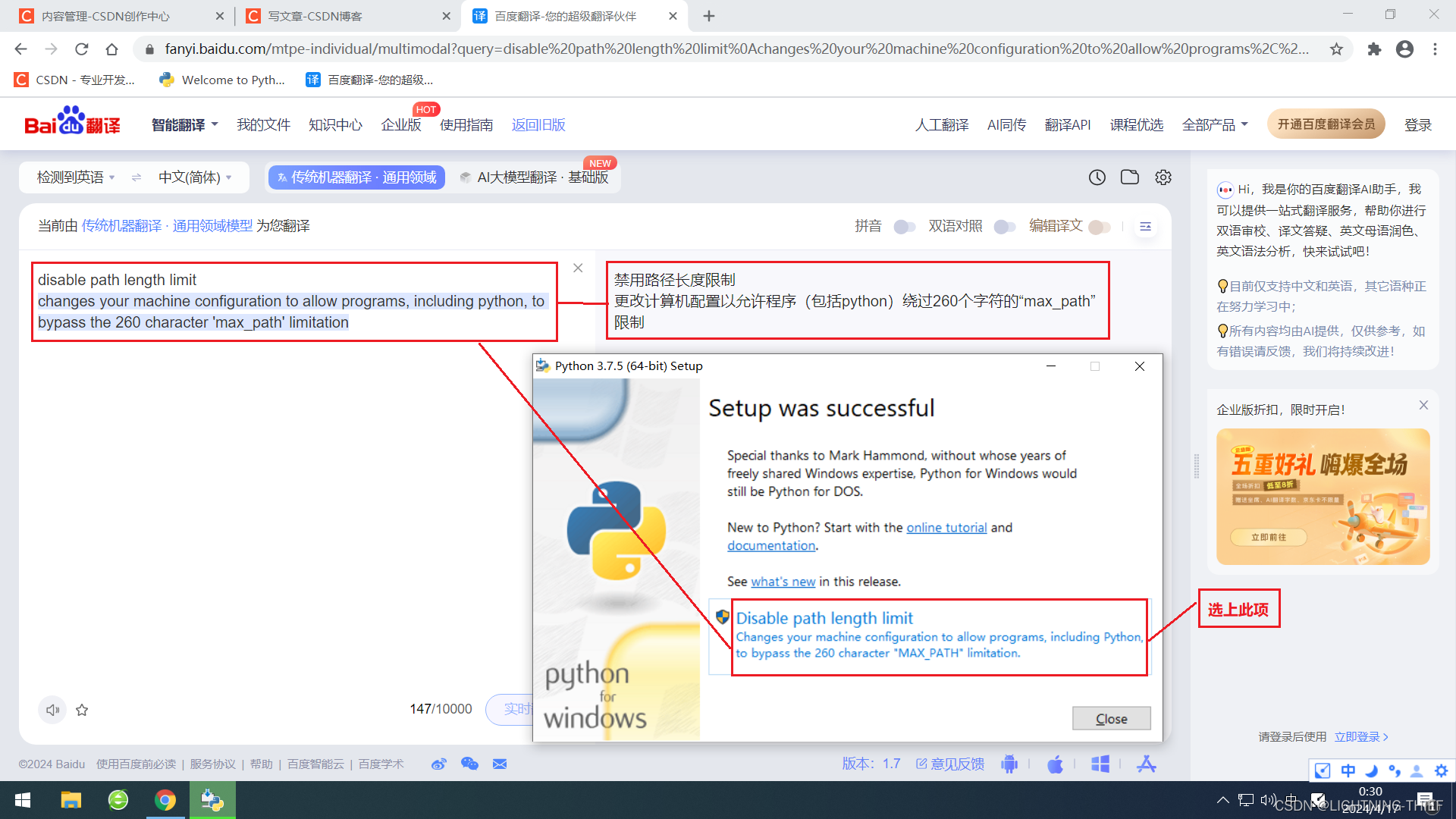Open source language dropdown 检测到英语
The width and height of the screenshot is (1456, 819).
[x=76, y=177]
